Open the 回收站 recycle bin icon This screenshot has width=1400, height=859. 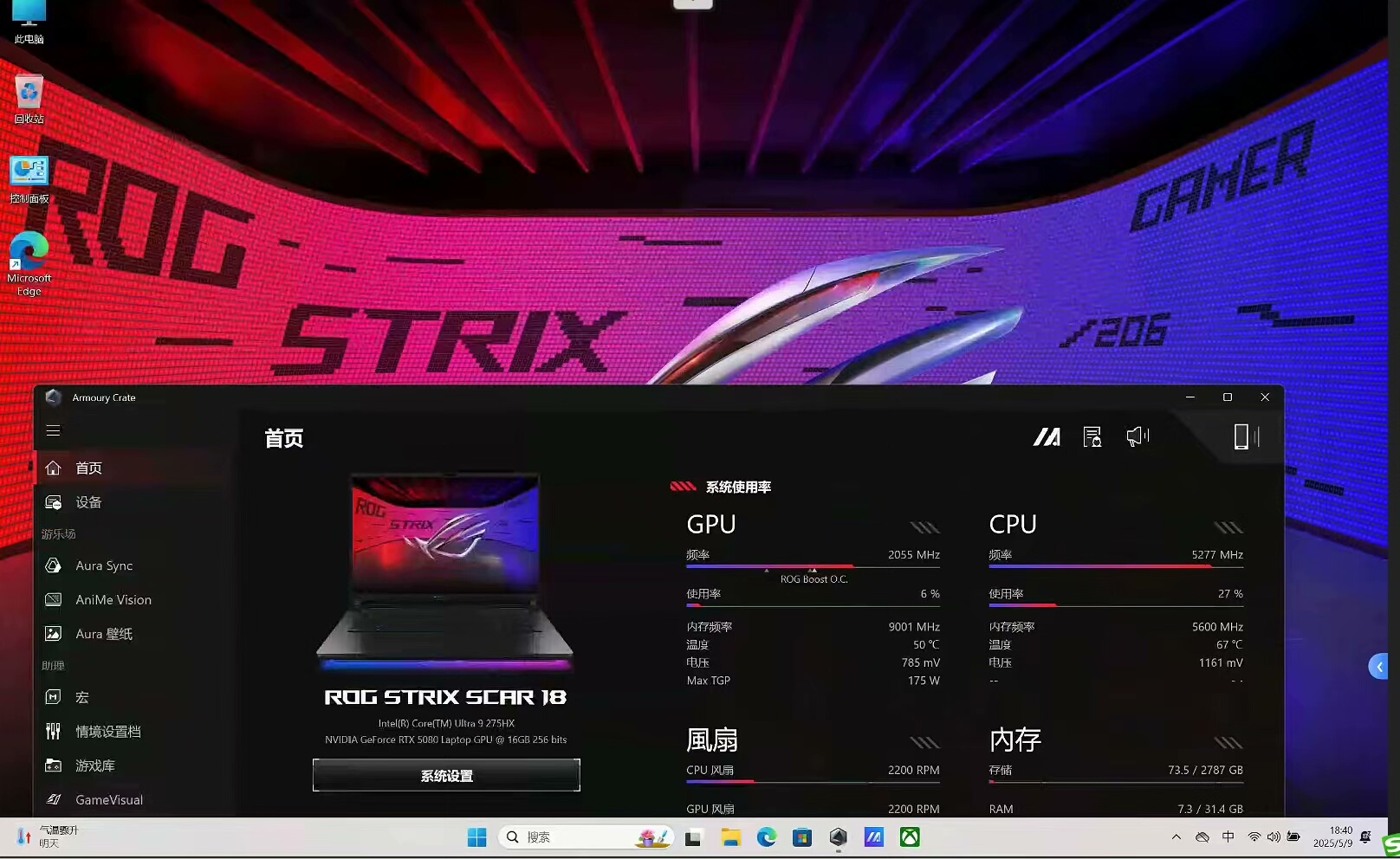pyautogui.click(x=29, y=100)
